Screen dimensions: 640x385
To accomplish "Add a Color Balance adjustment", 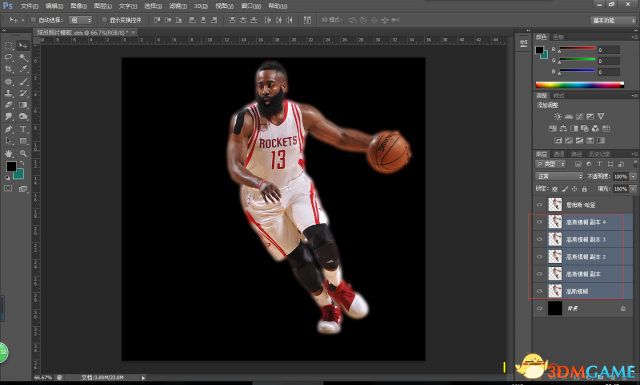I will tap(563, 129).
